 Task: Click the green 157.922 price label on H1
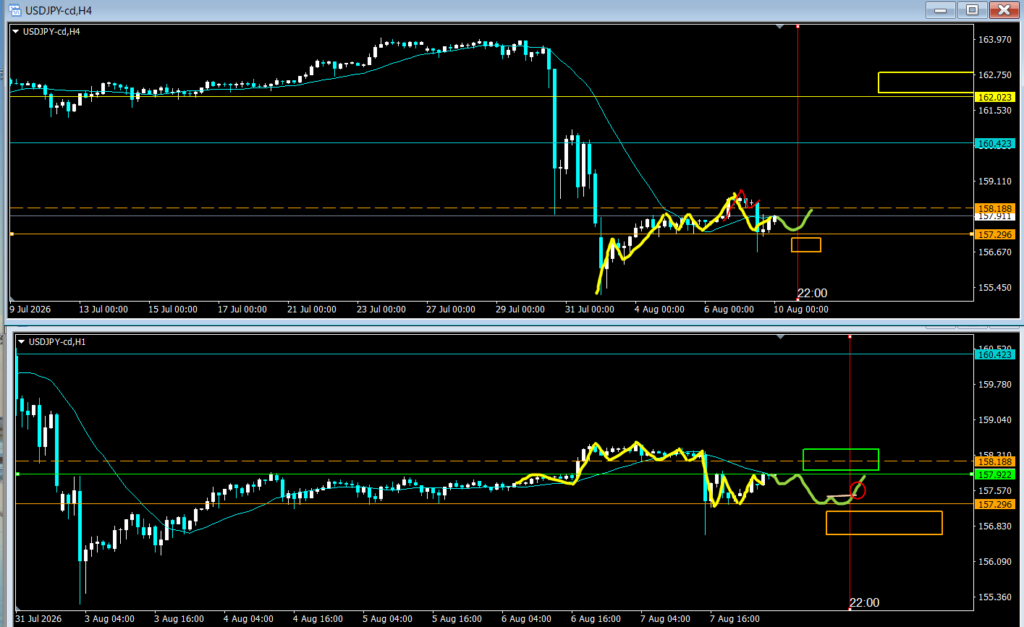click(995, 475)
